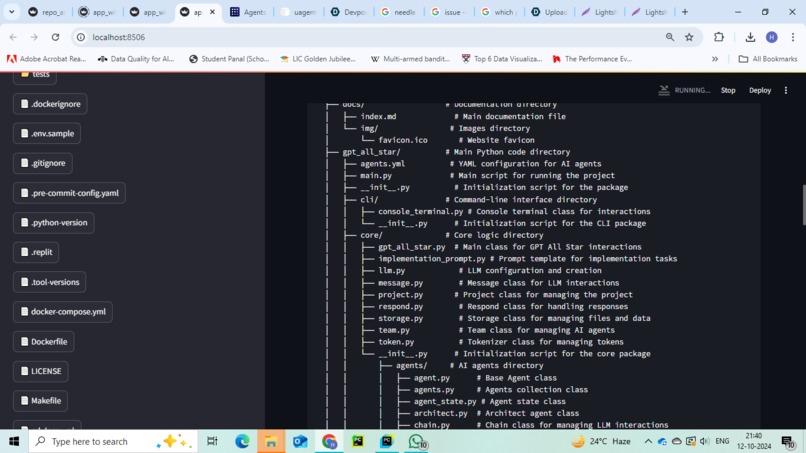Open a new browser tab
The height and width of the screenshot is (453, 806).
685,12
